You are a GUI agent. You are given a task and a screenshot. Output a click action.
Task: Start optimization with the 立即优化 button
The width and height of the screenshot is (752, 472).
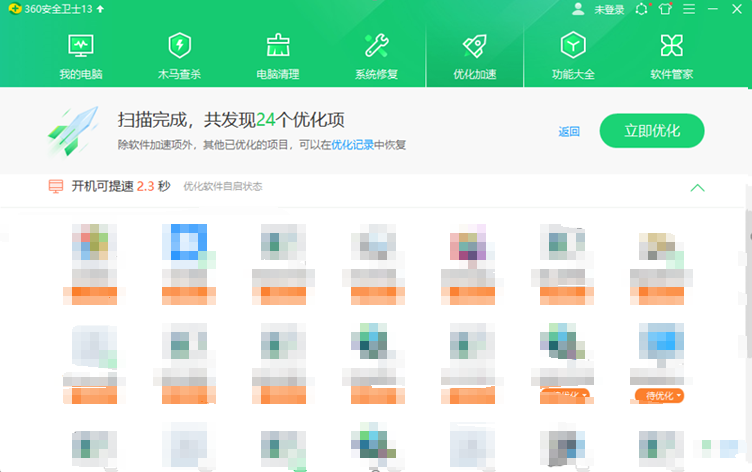(x=652, y=130)
